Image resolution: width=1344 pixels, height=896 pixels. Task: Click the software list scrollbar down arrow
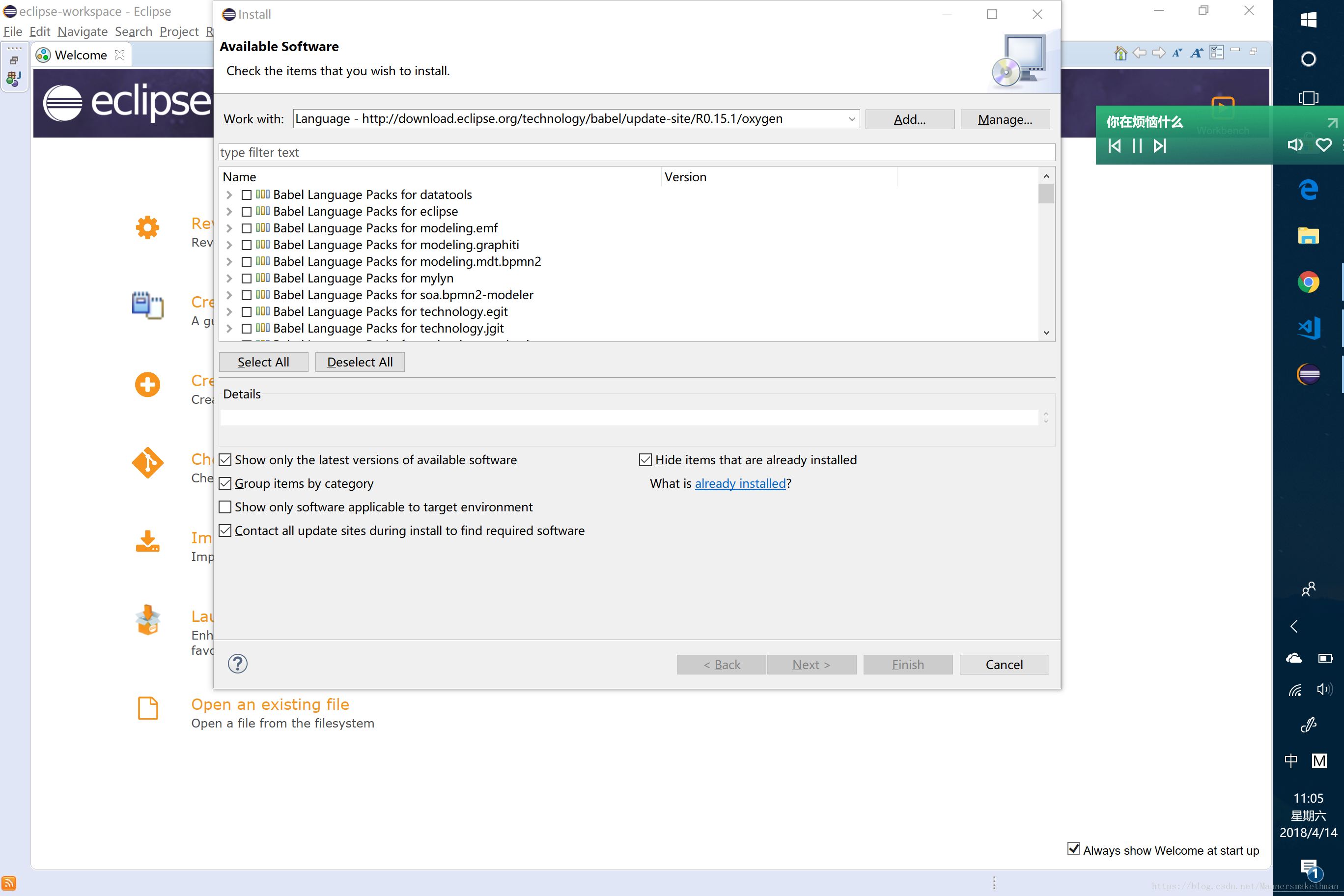pyautogui.click(x=1046, y=333)
